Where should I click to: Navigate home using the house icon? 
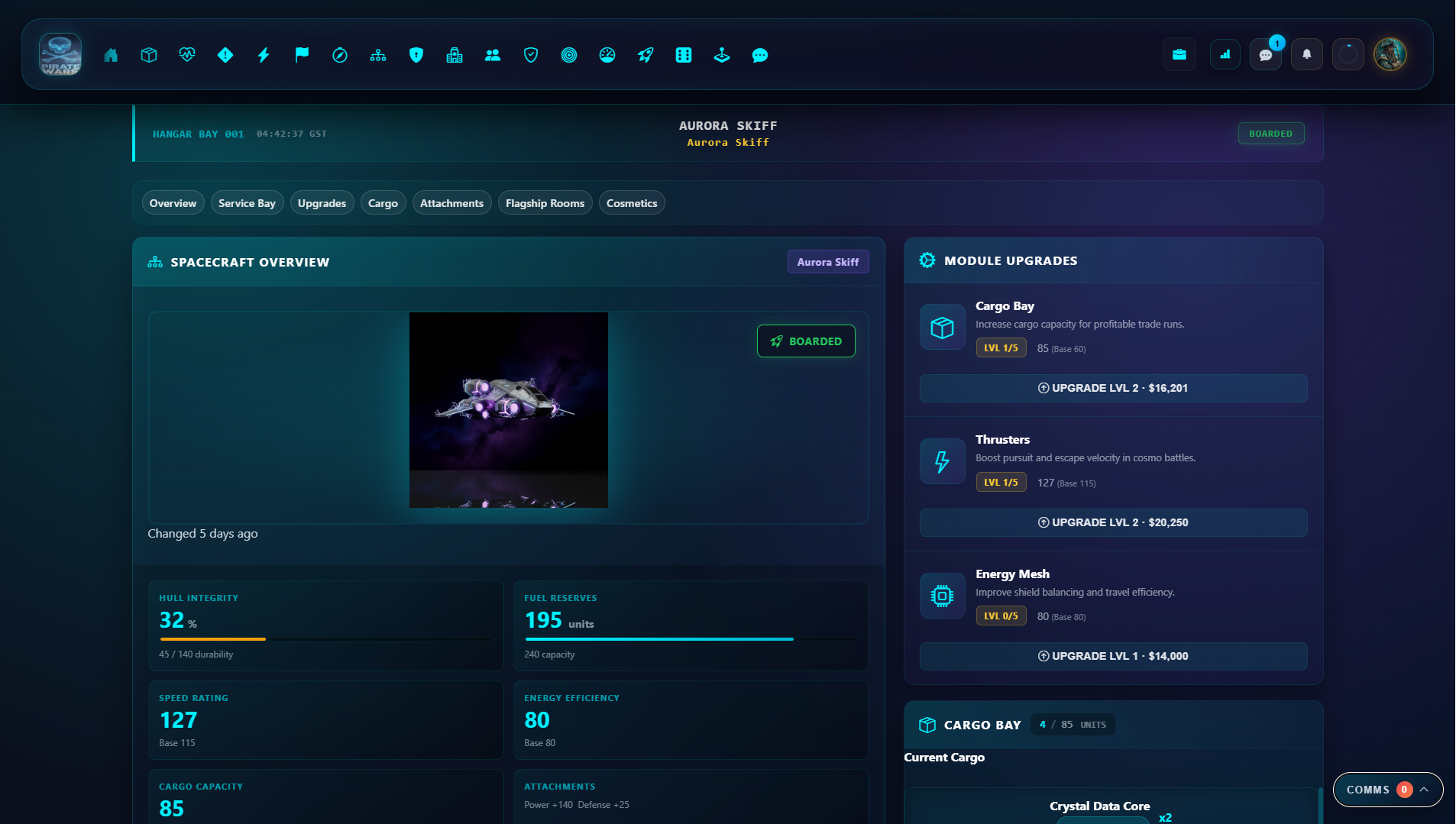pos(111,54)
